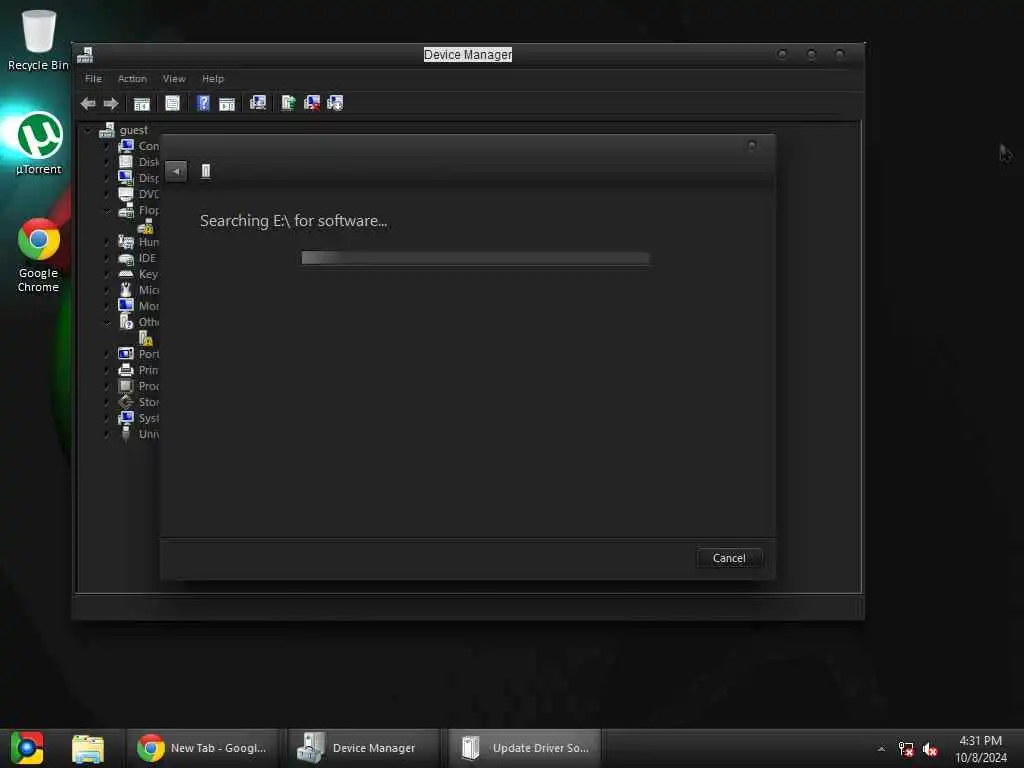The image size is (1024, 768).
Task: Click the back button in Update Driver dialog
Action: tap(176, 171)
